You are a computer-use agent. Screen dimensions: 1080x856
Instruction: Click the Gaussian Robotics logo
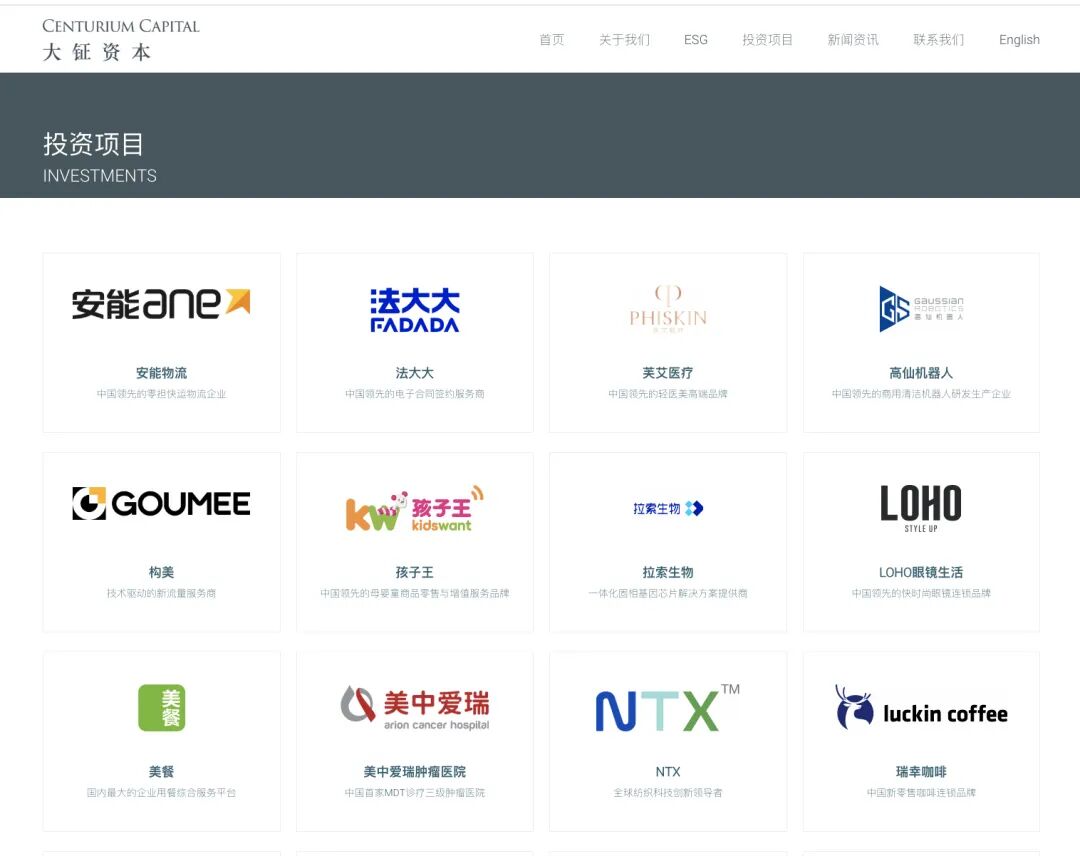point(921,309)
